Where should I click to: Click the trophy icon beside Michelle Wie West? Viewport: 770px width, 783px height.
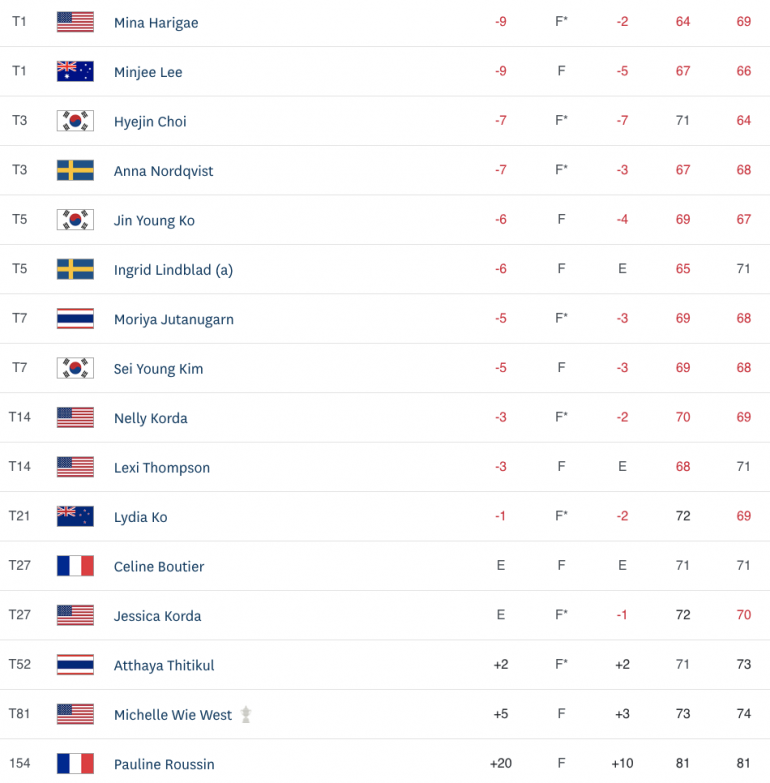[x=246, y=715]
